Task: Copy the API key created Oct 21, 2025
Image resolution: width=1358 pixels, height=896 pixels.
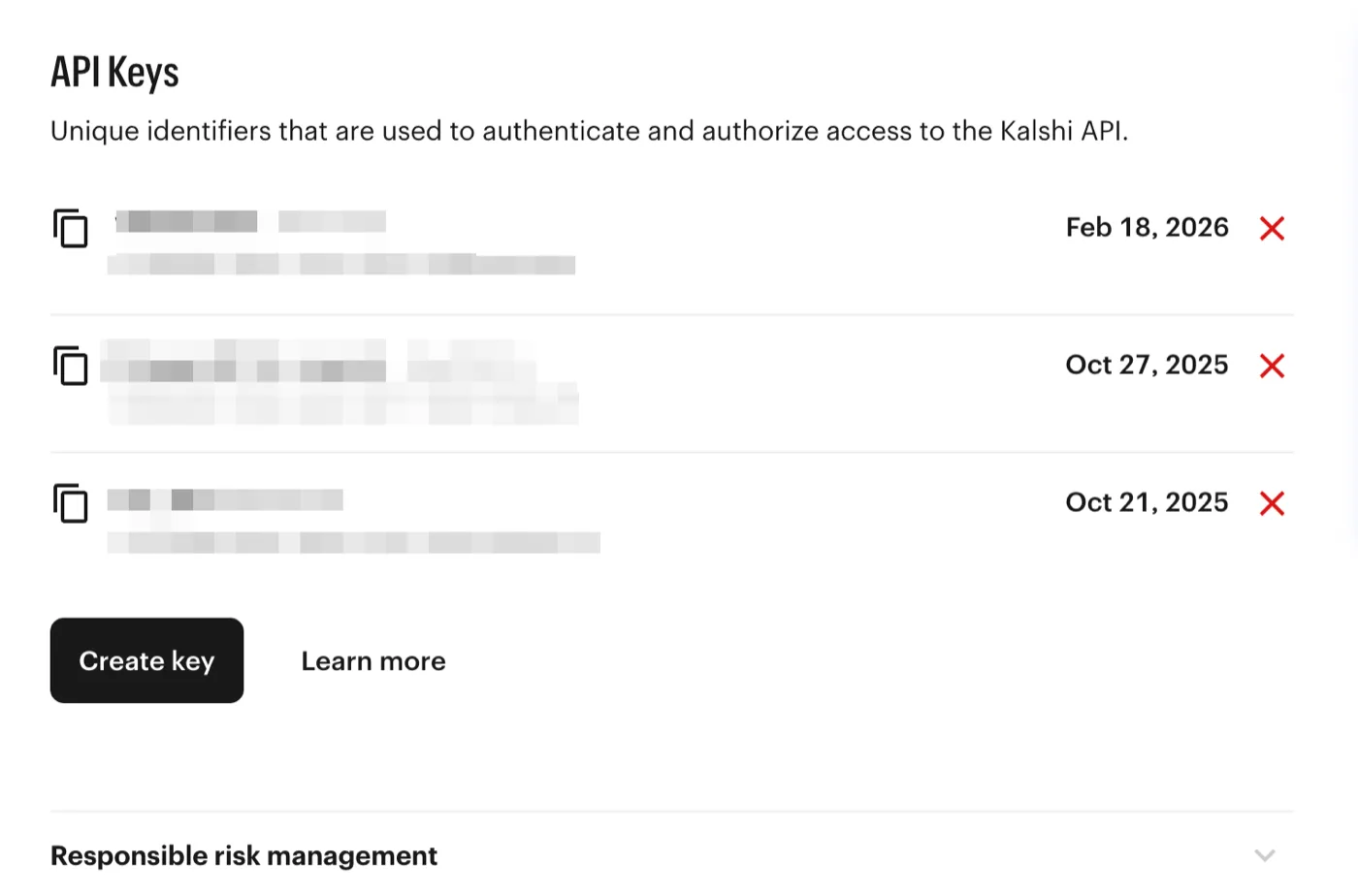Action: pyautogui.click(x=71, y=503)
